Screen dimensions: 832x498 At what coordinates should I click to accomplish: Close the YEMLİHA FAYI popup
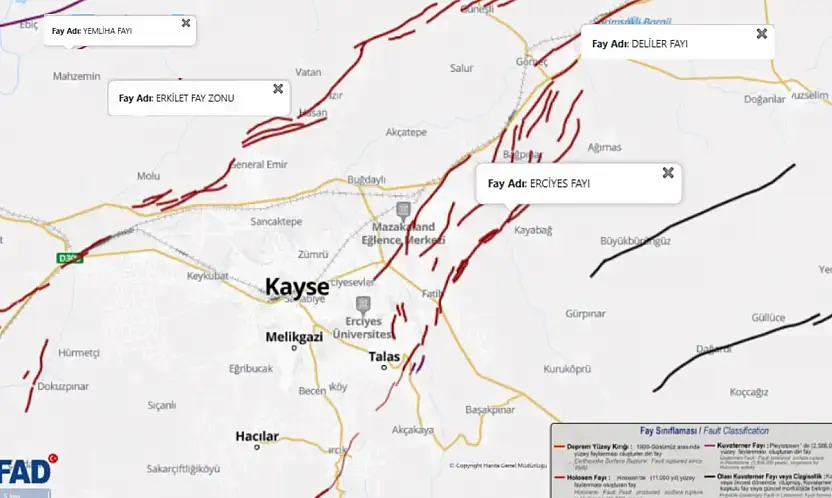[x=186, y=23]
